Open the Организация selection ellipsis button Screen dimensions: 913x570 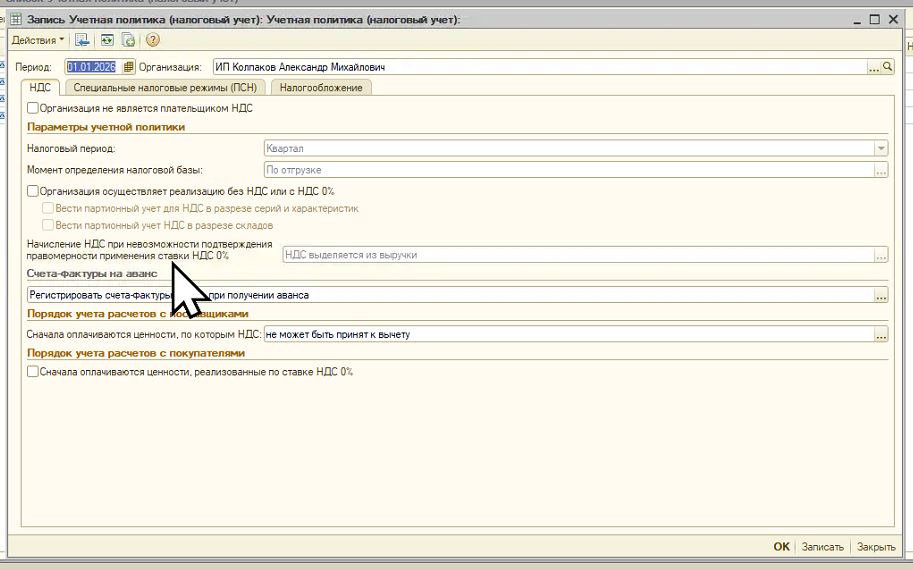(x=874, y=67)
